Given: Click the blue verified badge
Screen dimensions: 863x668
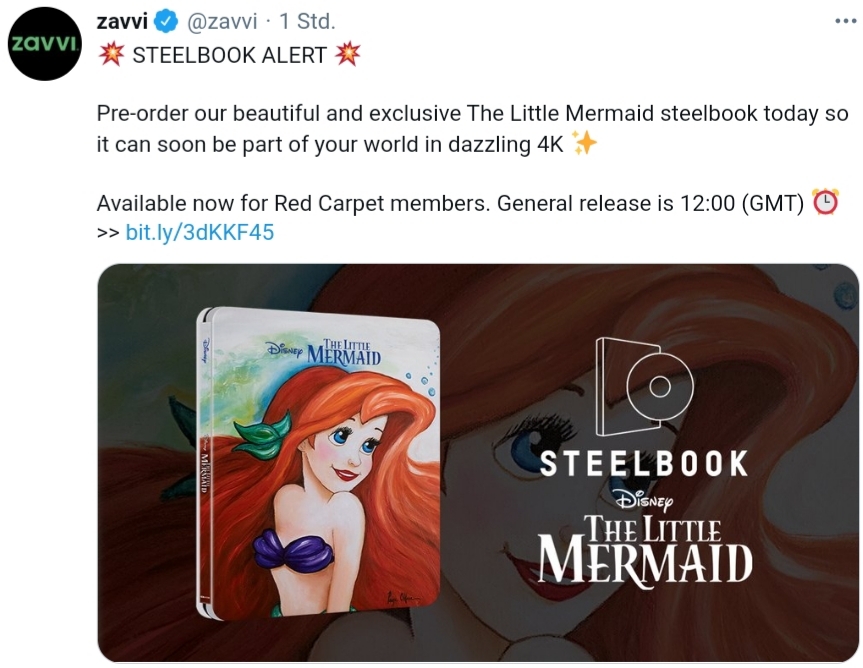Looking at the screenshot, I should tap(166, 21).
